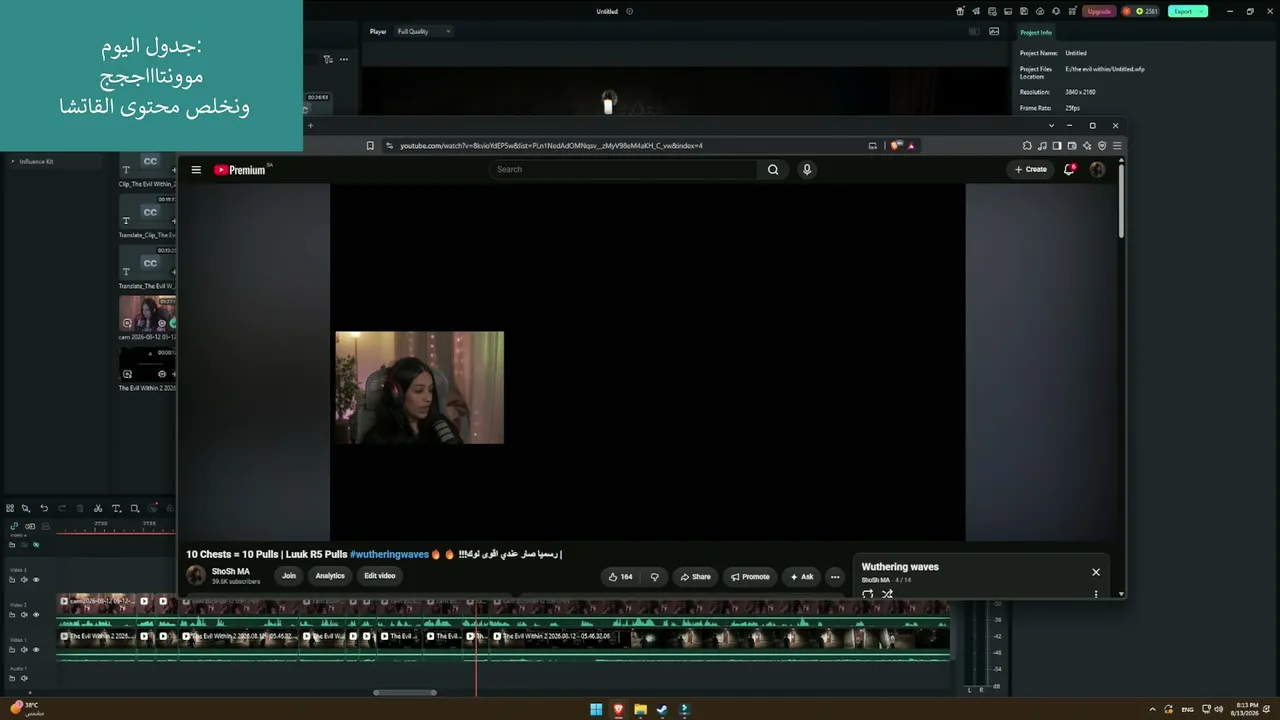Open the playlist panel options menu
The image size is (1280, 720).
coord(1096,594)
